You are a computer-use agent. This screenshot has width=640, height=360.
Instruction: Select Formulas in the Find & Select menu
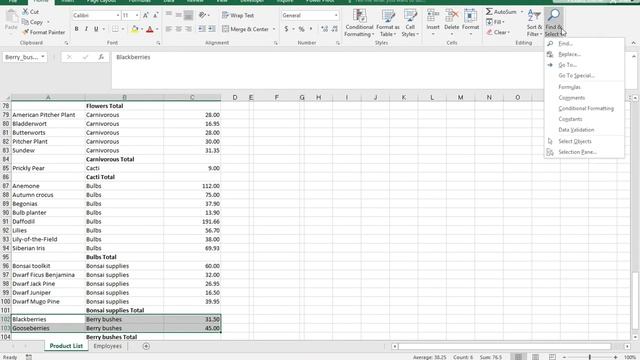pos(584,87)
